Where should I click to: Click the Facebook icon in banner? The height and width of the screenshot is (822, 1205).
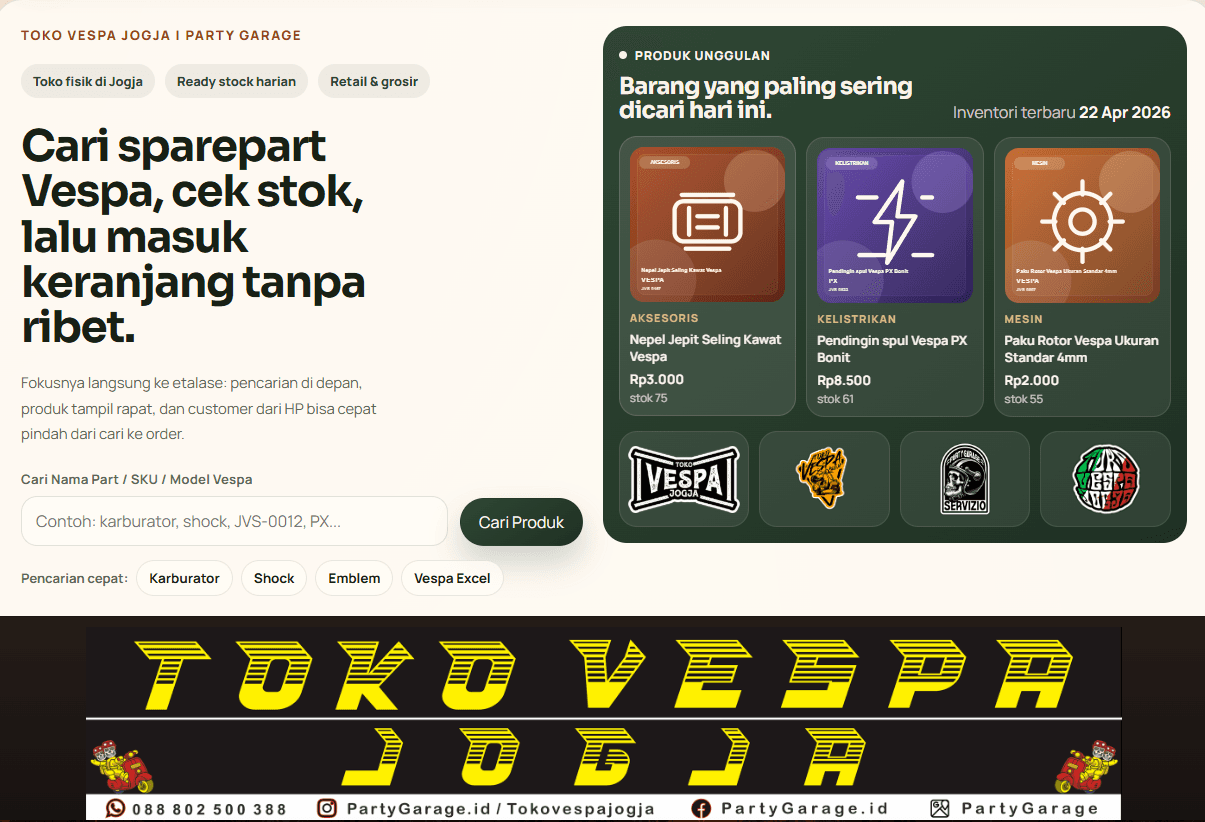pos(701,808)
